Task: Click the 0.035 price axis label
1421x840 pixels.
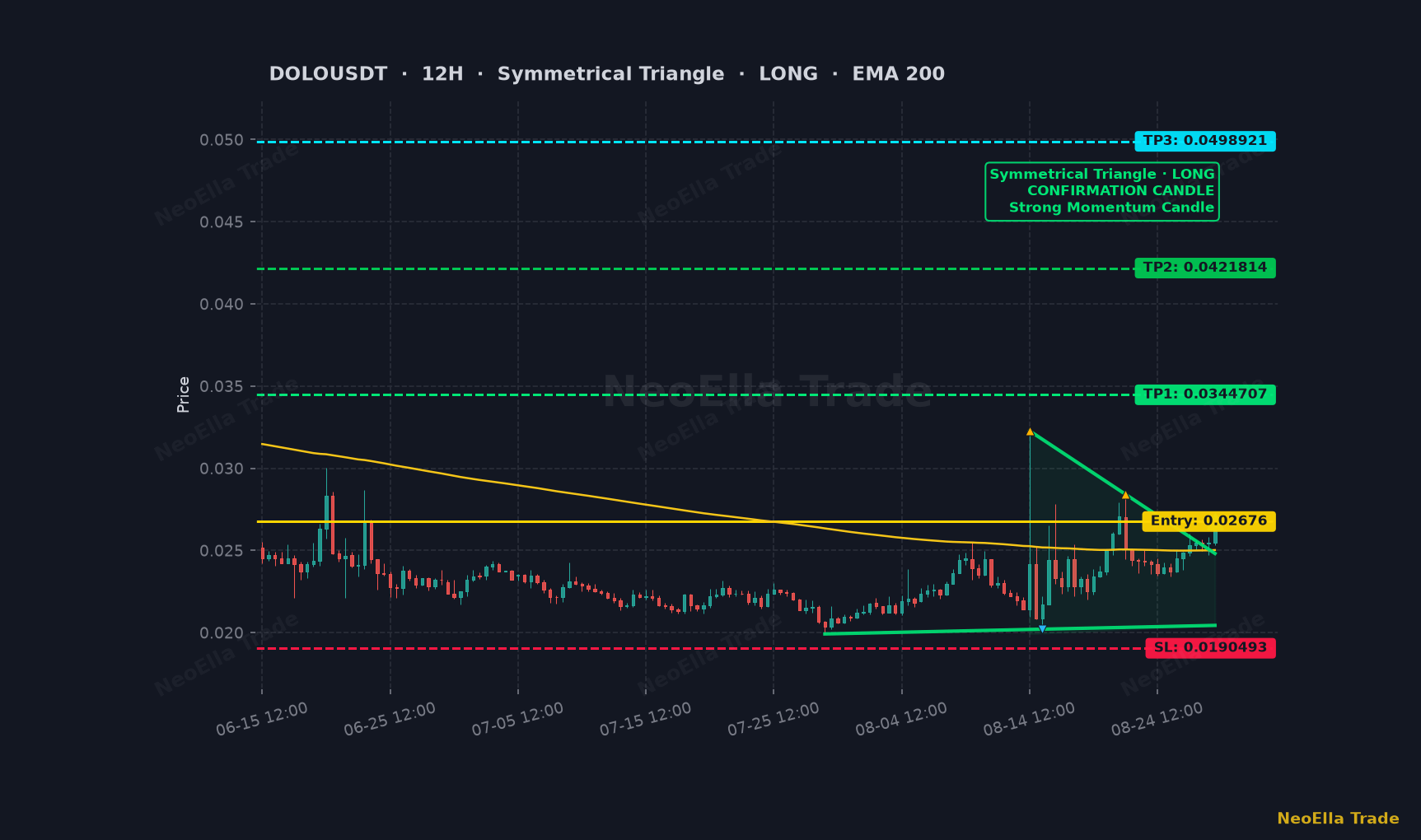Action: click(x=222, y=386)
